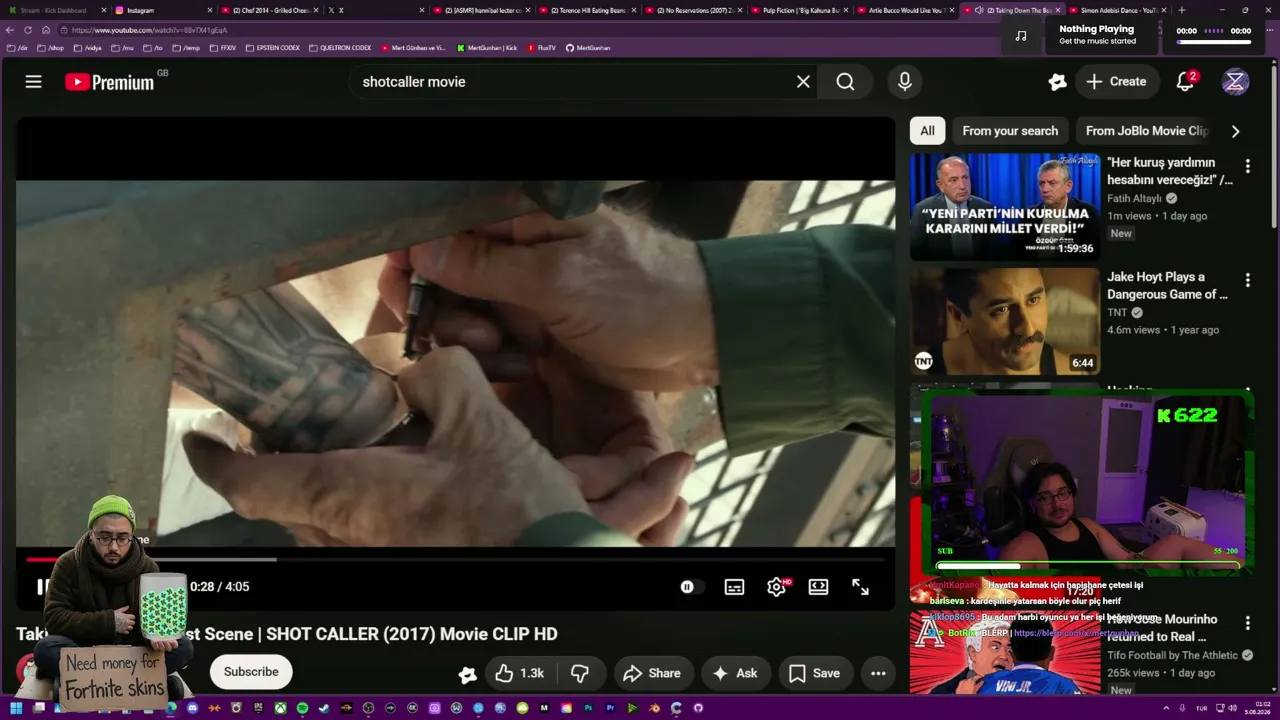Open Steam from the taskbar
The width and height of the screenshot is (1280, 720).
(x=324, y=708)
